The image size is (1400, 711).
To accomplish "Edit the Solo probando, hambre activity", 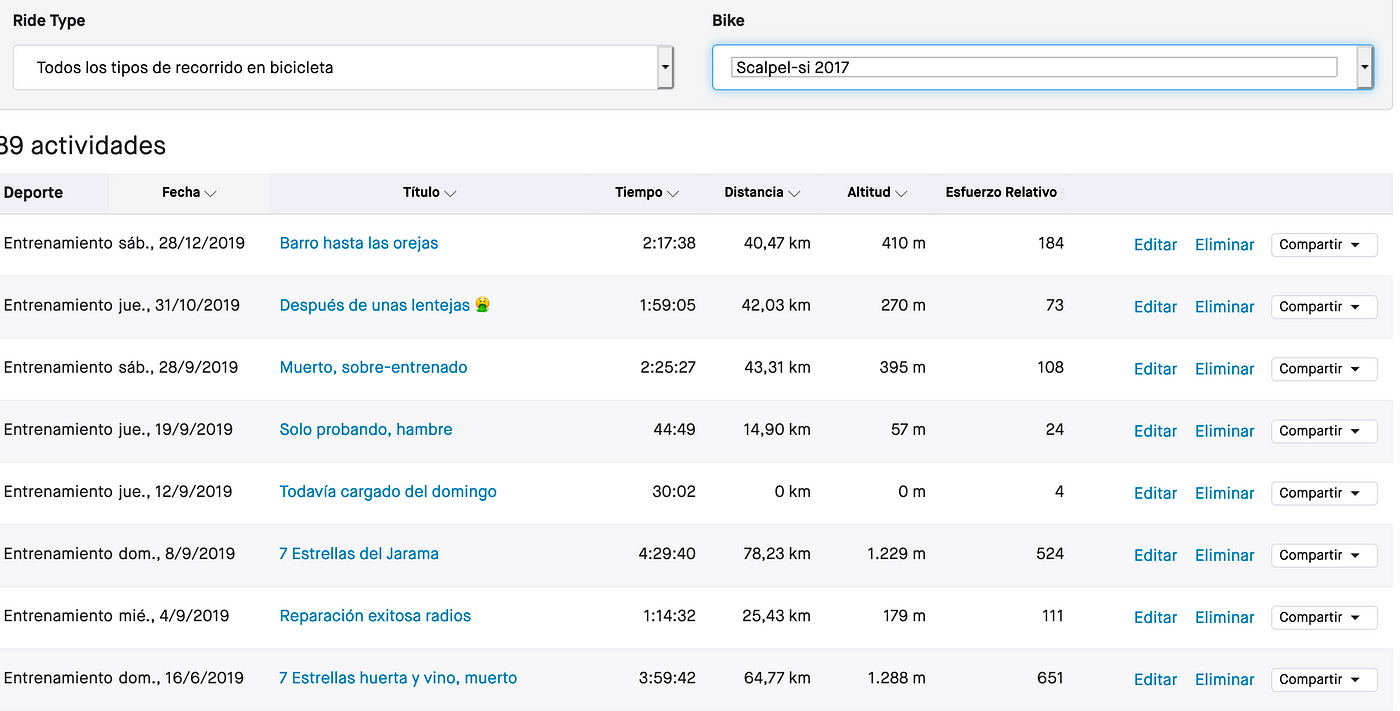I will 1155,430.
